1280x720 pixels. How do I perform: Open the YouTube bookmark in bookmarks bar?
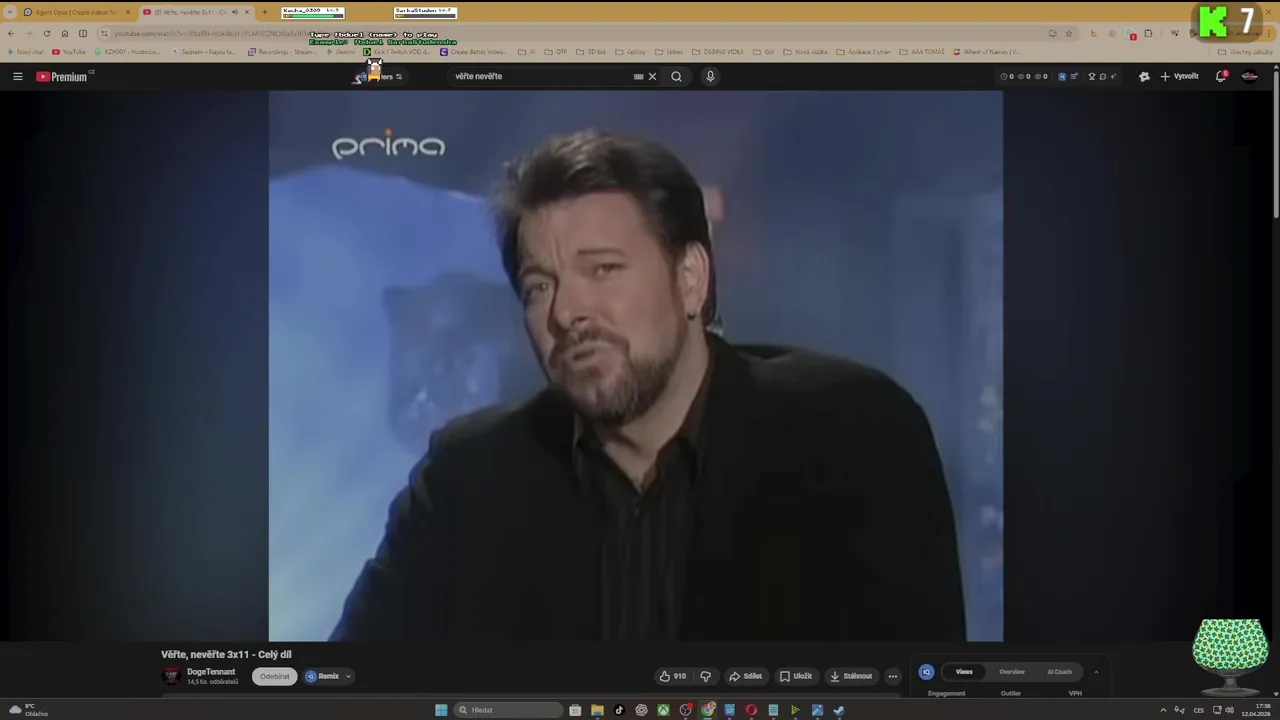[x=69, y=52]
